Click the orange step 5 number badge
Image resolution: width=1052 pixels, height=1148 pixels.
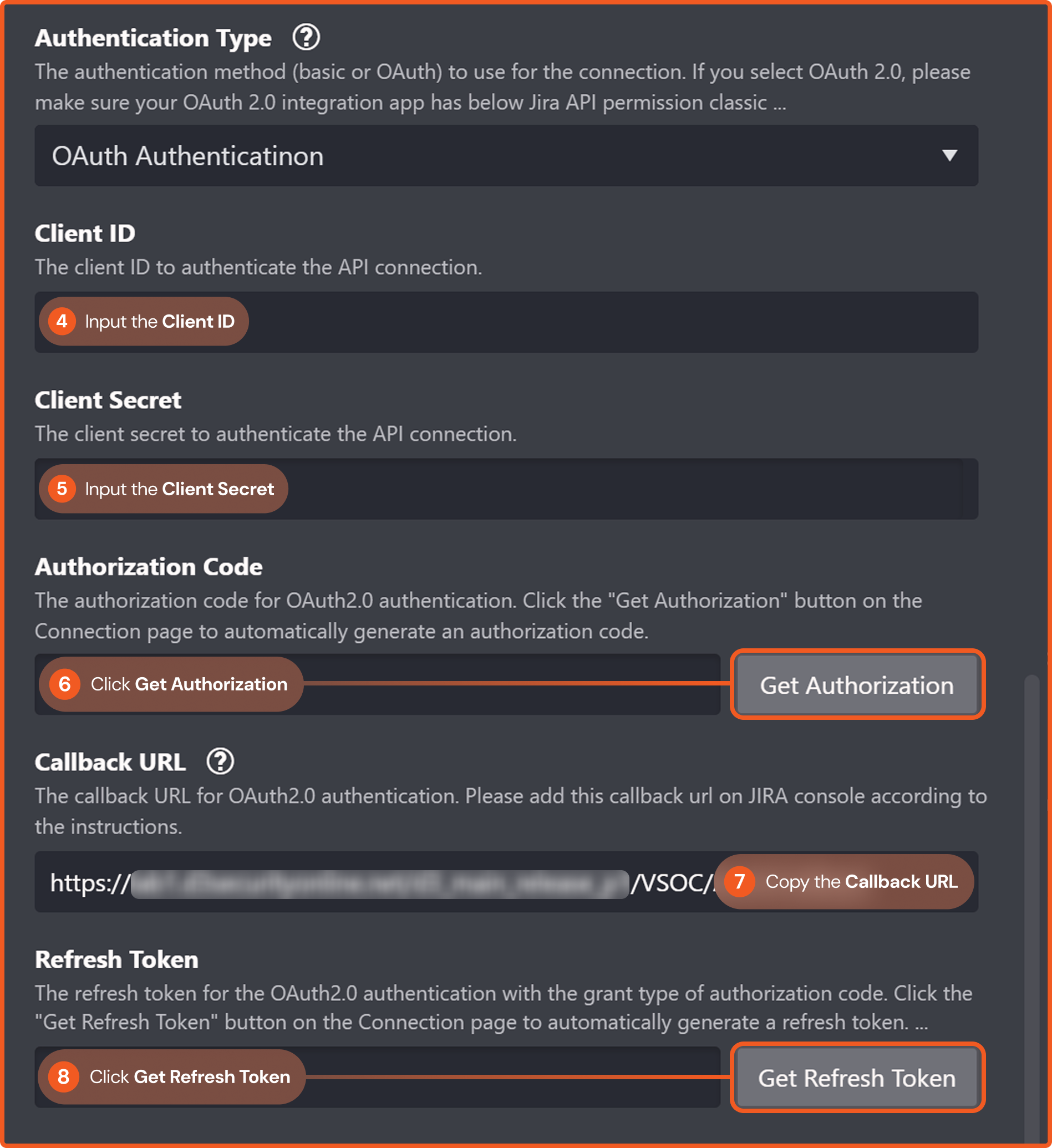(x=62, y=489)
